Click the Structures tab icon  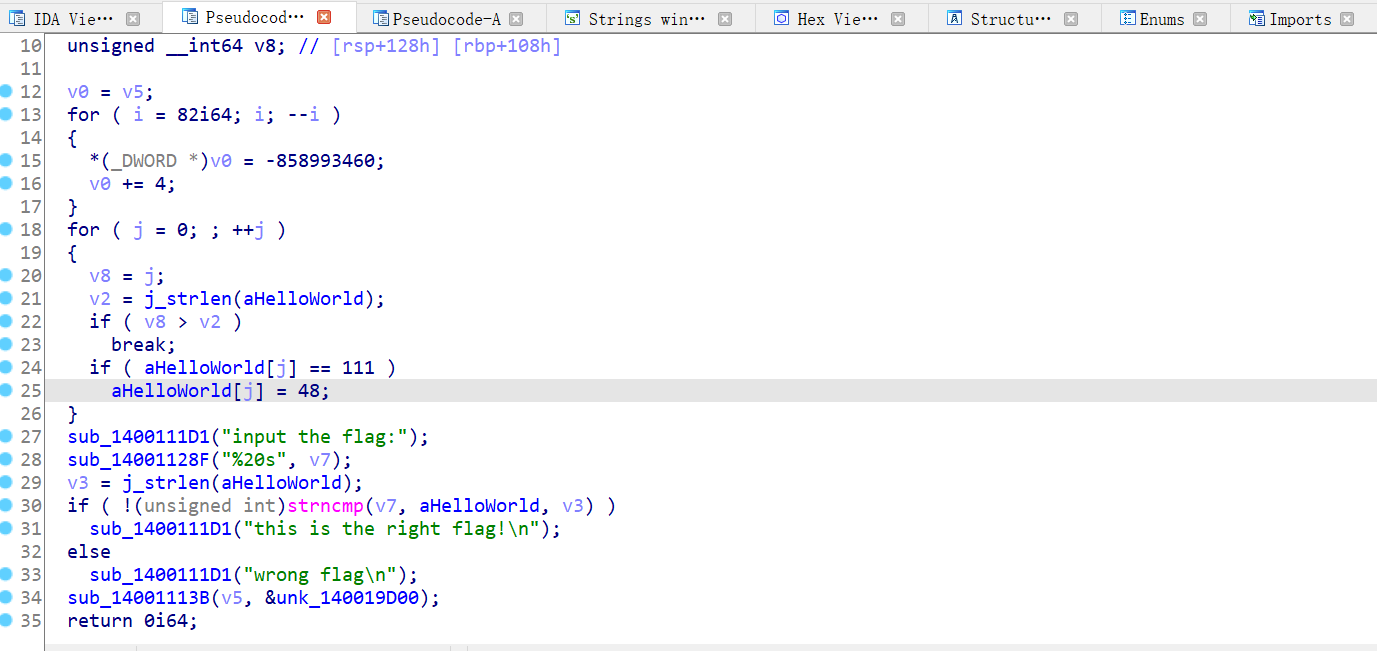(x=955, y=19)
